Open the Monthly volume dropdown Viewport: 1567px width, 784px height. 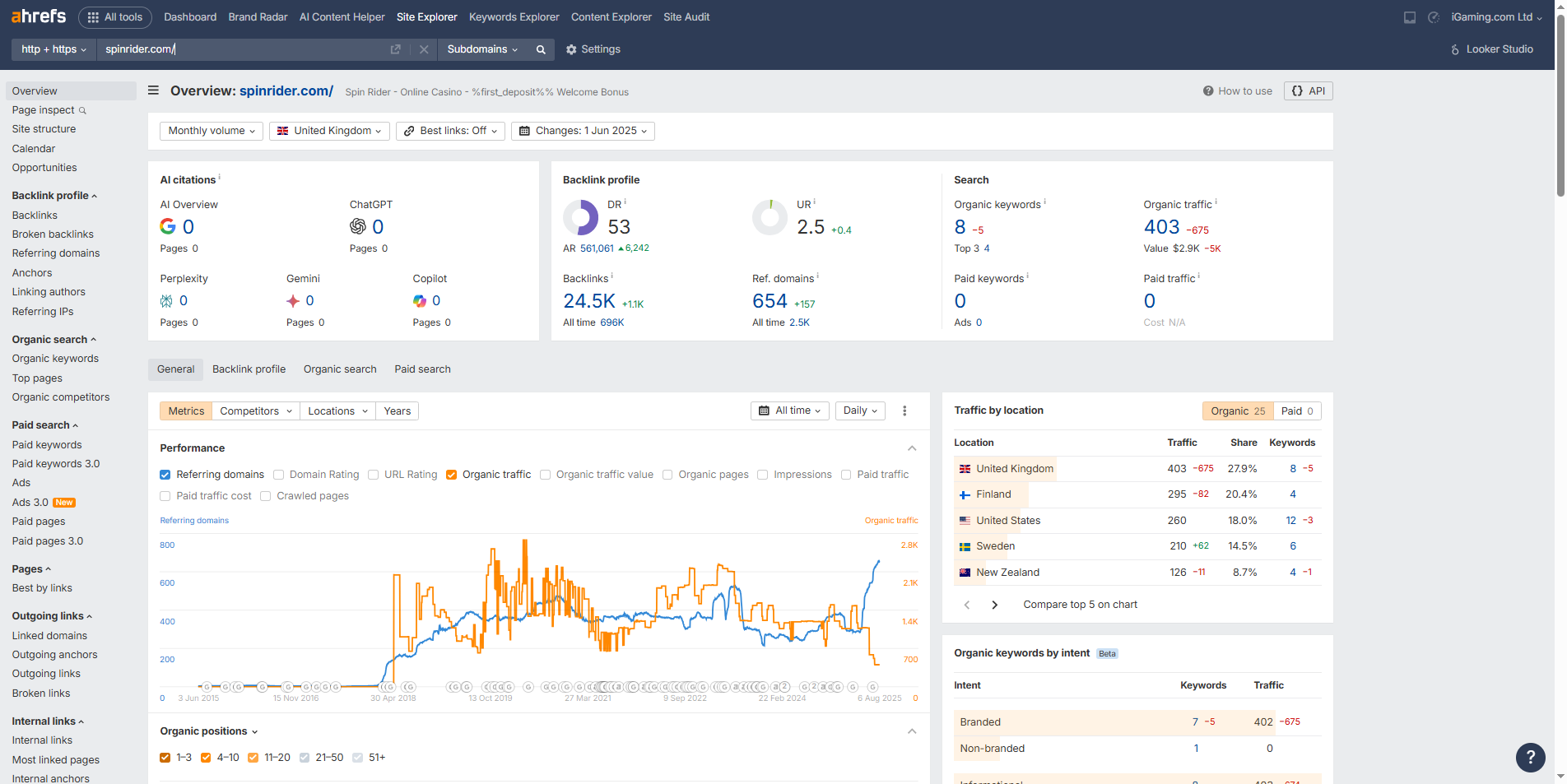coord(212,131)
